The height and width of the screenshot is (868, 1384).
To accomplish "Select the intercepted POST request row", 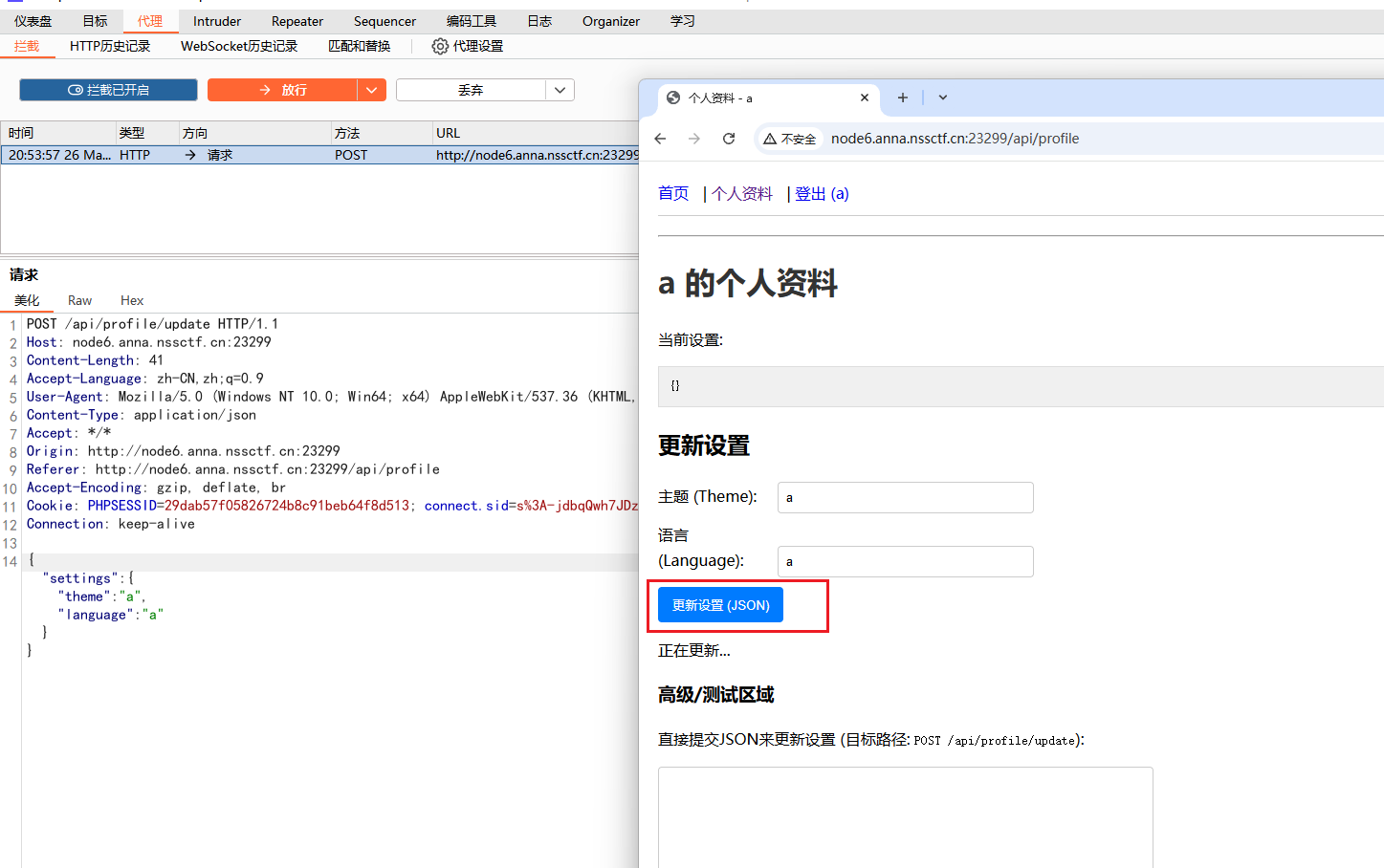I will 319,155.
